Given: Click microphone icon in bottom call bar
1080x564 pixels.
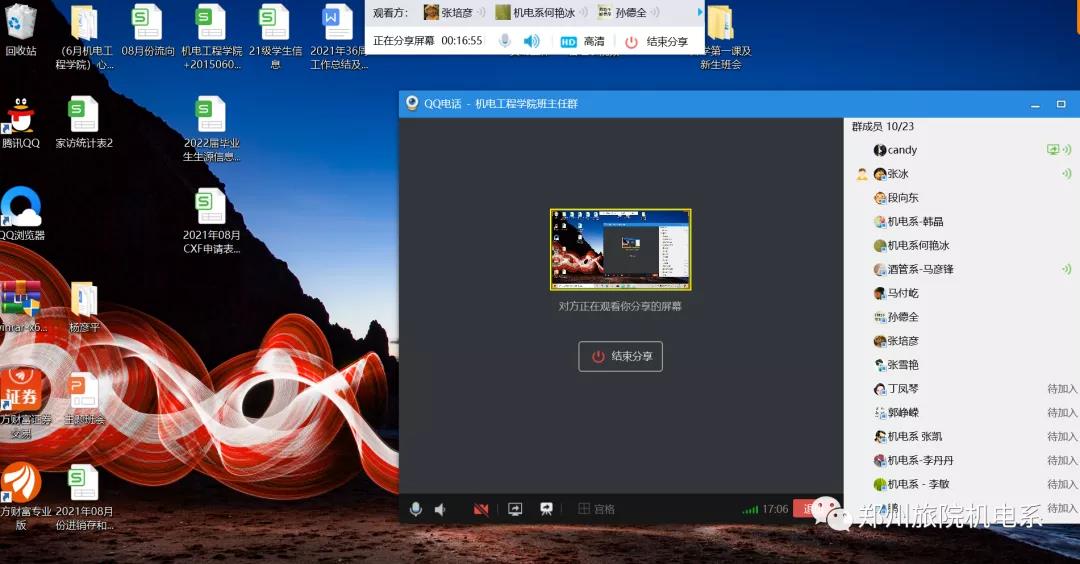Looking at the screenshot, I should [416, 509].
